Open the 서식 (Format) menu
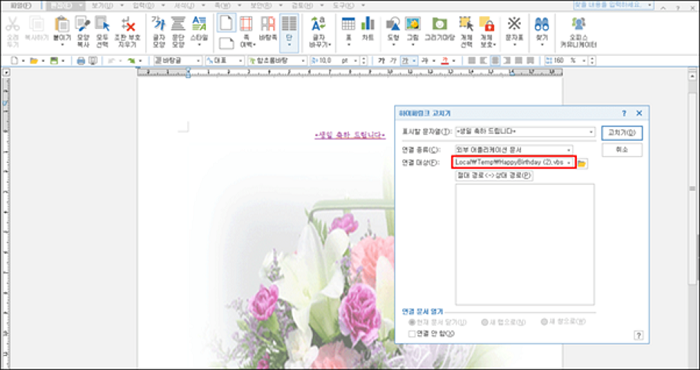The height and width of the screenshot is (370, 700). (183, 5)
